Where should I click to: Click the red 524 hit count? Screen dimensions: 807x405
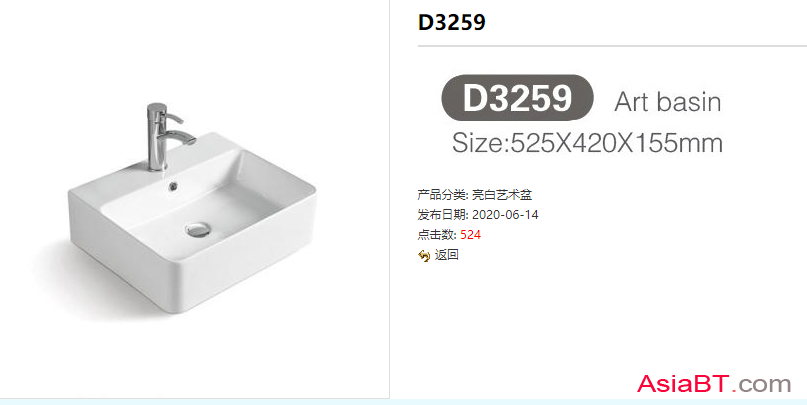[470, 235]
